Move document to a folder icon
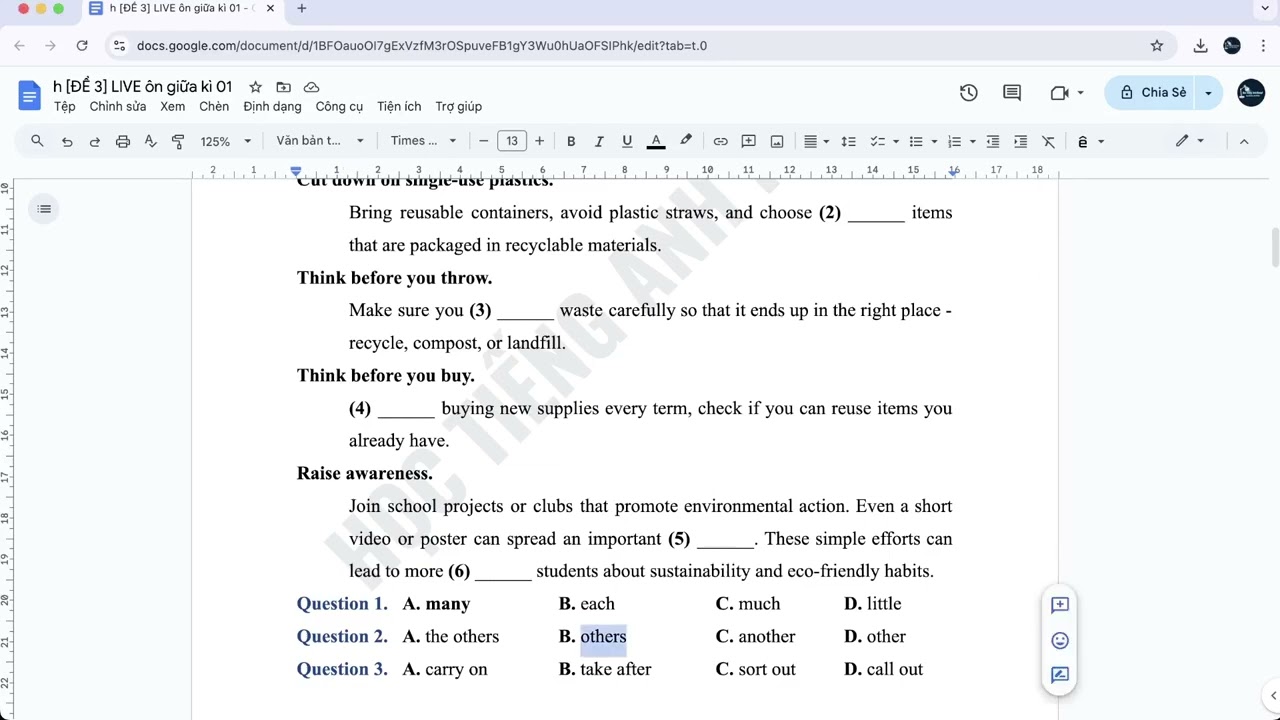The height and width of the screenshot is (720, 1280). point(284,87)
